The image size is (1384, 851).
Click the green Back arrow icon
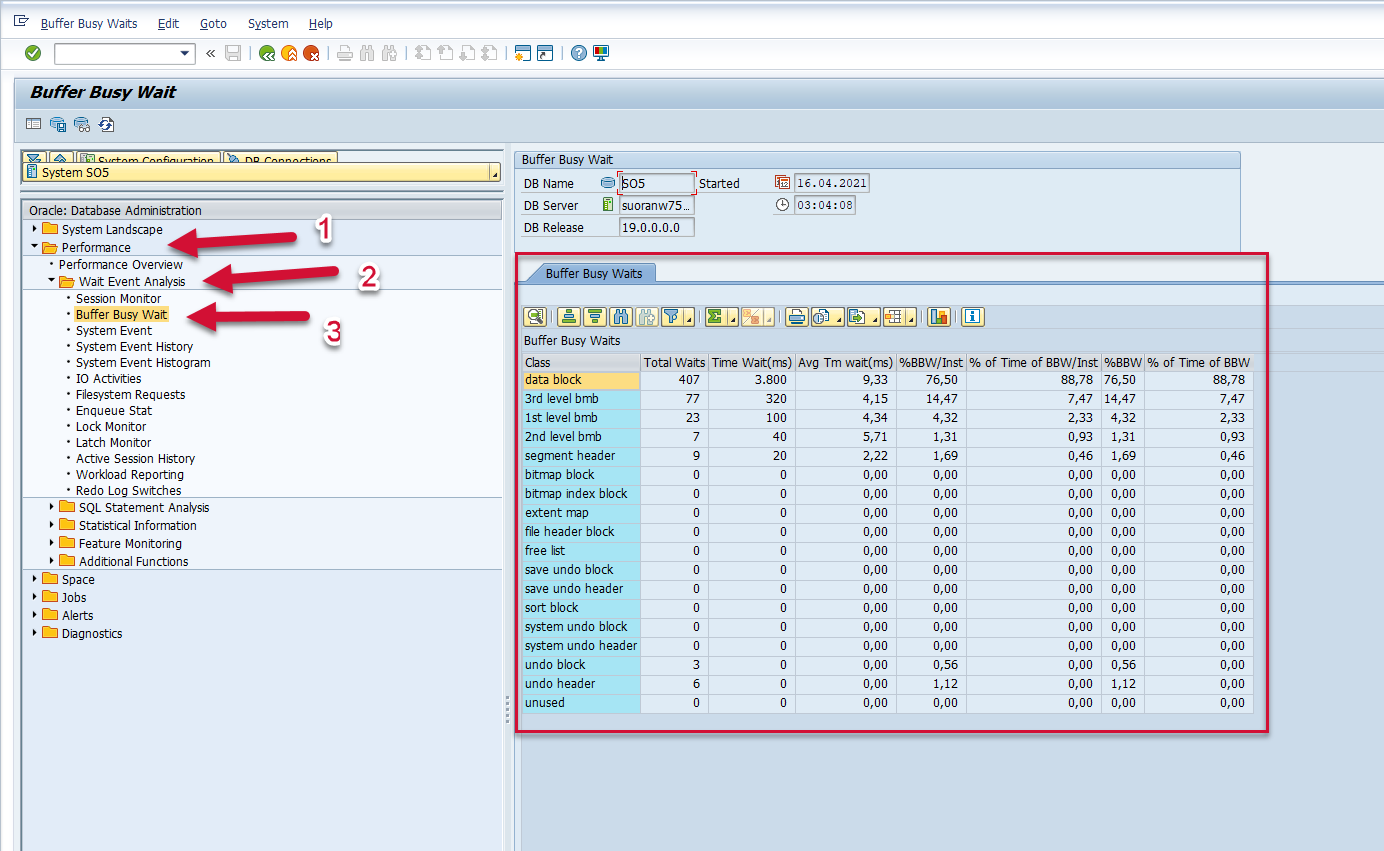coord(267,53)
